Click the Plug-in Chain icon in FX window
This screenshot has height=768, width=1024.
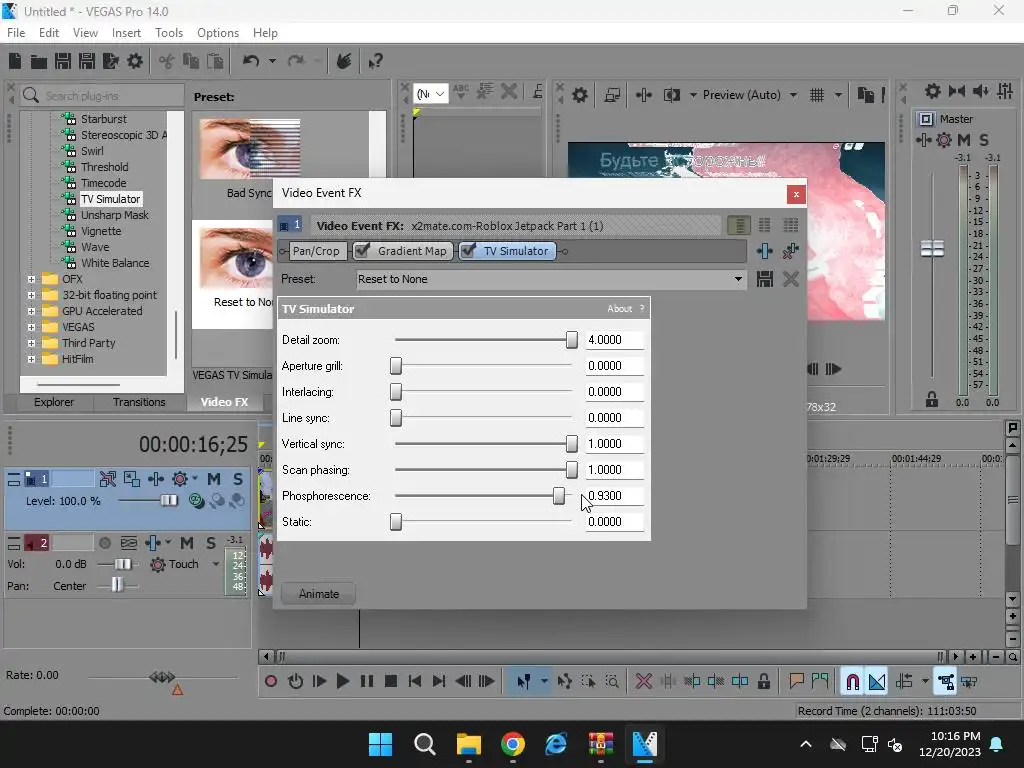click(x=765, y=251)
